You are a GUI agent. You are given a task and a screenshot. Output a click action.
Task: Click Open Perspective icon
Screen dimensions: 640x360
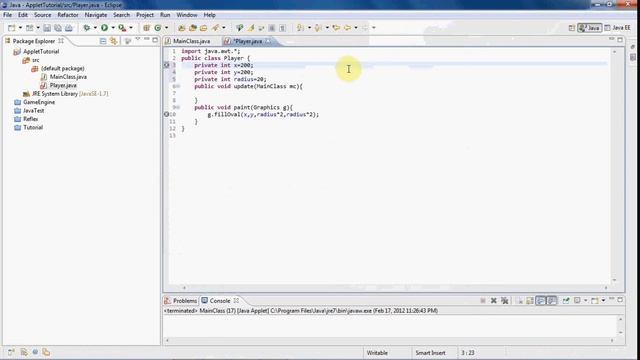(571, 28)
